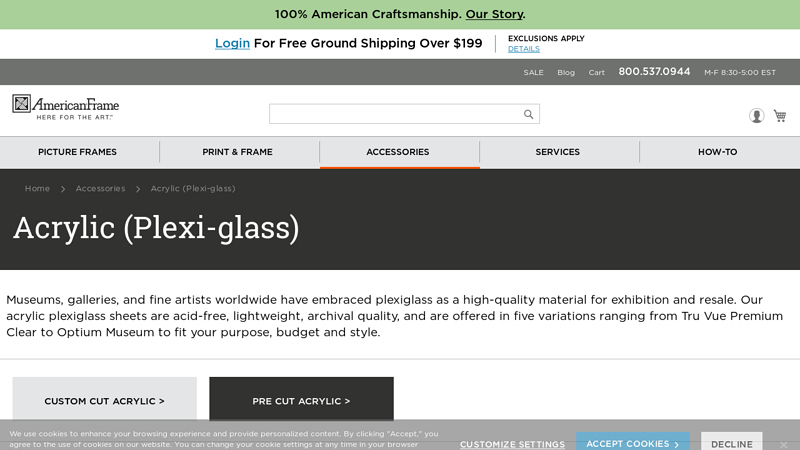Image resolution: width=800 pixels, height=450 pixels.
Task: Open the user account icon
Action: point(757,116)
